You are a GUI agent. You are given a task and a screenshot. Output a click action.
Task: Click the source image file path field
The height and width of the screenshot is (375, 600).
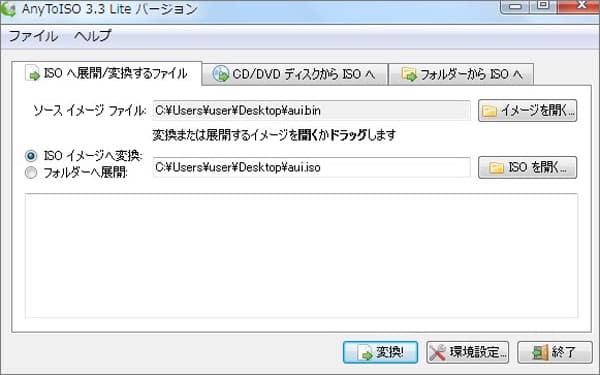pyautogui.click(x=311, y=111)
